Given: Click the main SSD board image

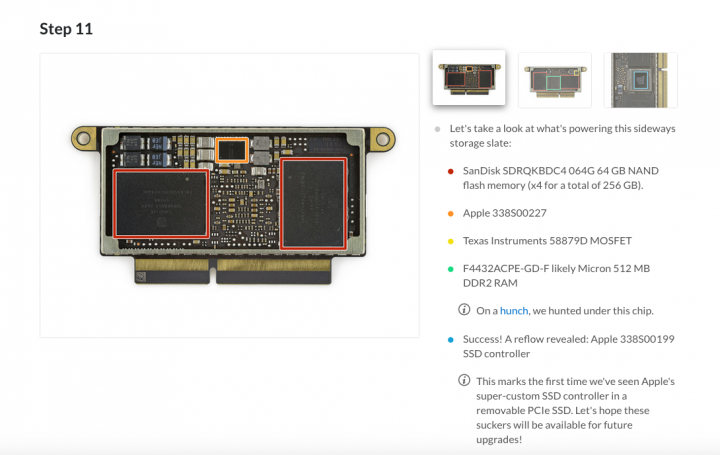Looking at the screenshot, I should point(230,196).
